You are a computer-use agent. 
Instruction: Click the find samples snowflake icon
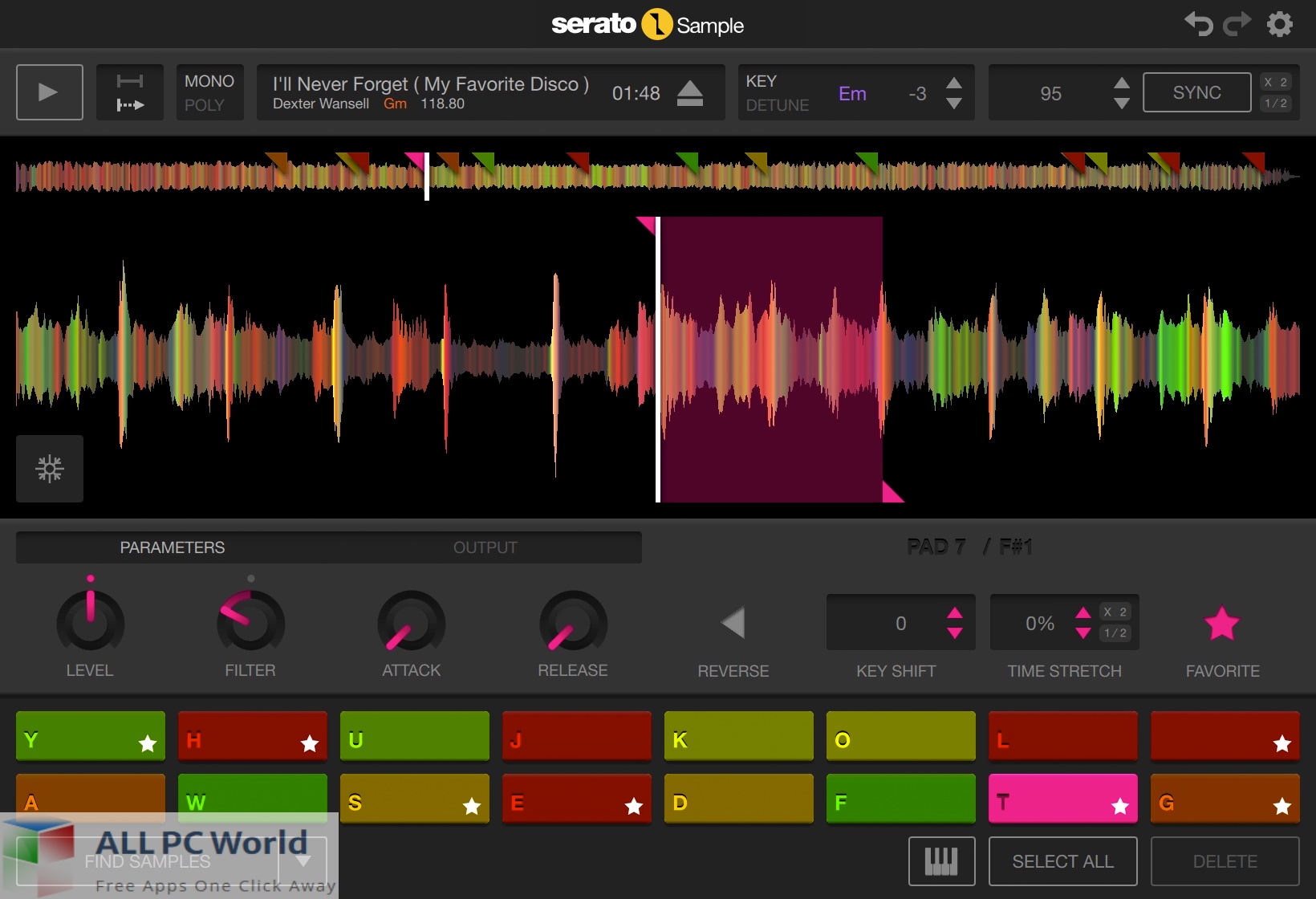pos(50,469)
